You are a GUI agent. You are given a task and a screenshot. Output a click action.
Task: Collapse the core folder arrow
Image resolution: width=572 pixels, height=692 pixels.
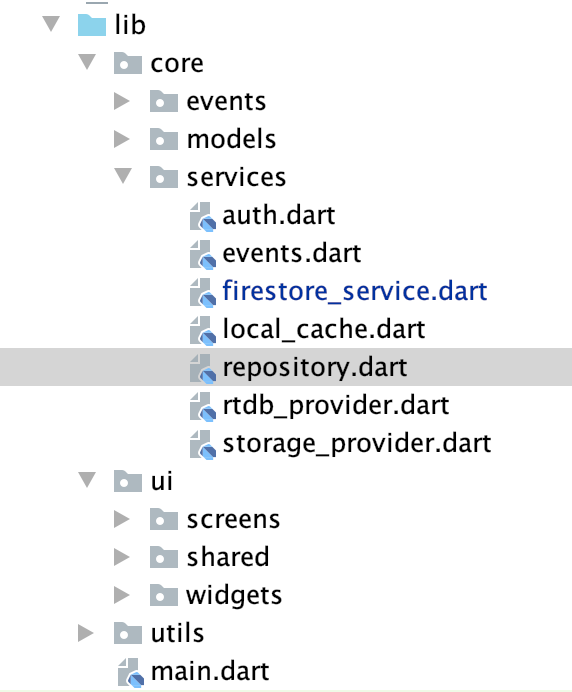[87, 61]
